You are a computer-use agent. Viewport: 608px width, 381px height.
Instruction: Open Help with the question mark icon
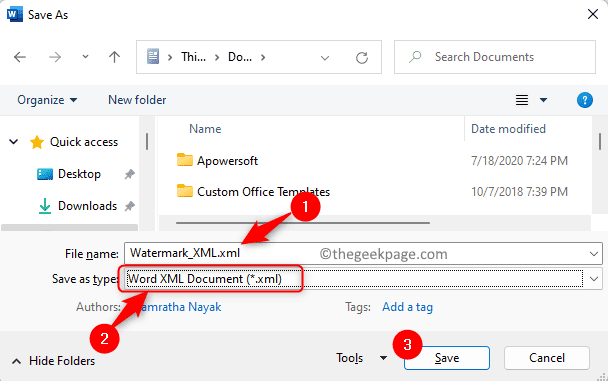click(584, 100)
